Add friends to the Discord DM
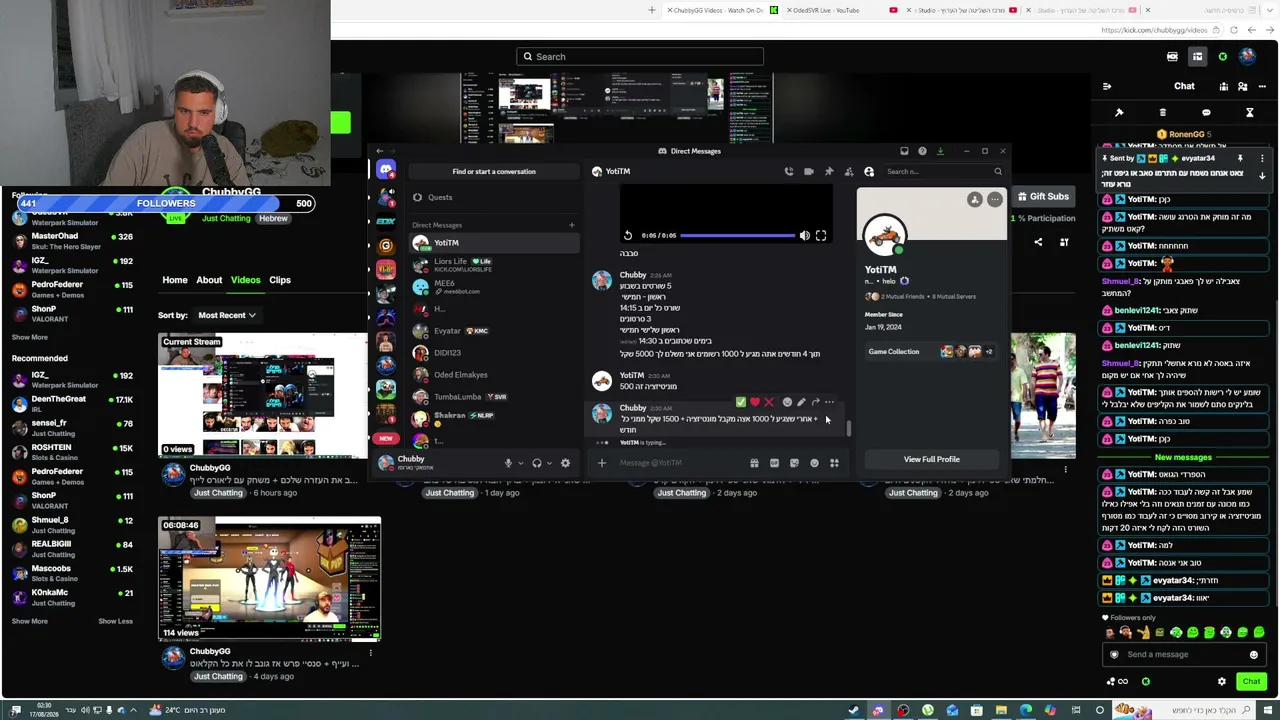 coord(849,172)
